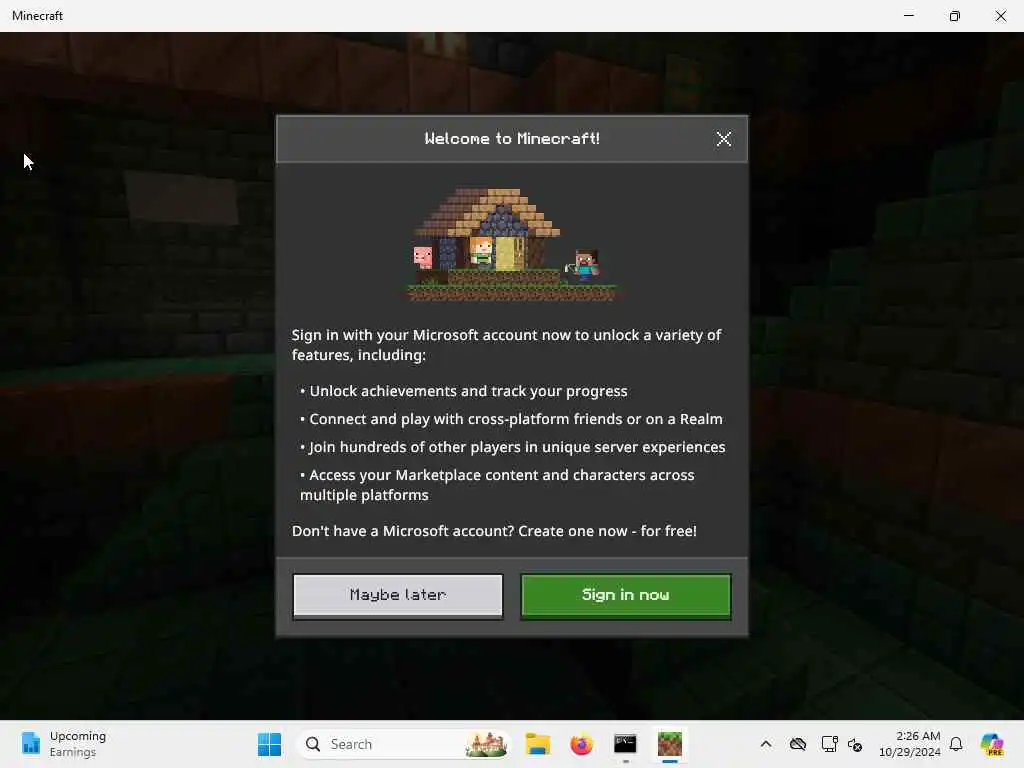Viewport: 1024px width, 768px height.
Task: Launch Firefox from the taskbar
Action: pos(581,744)
